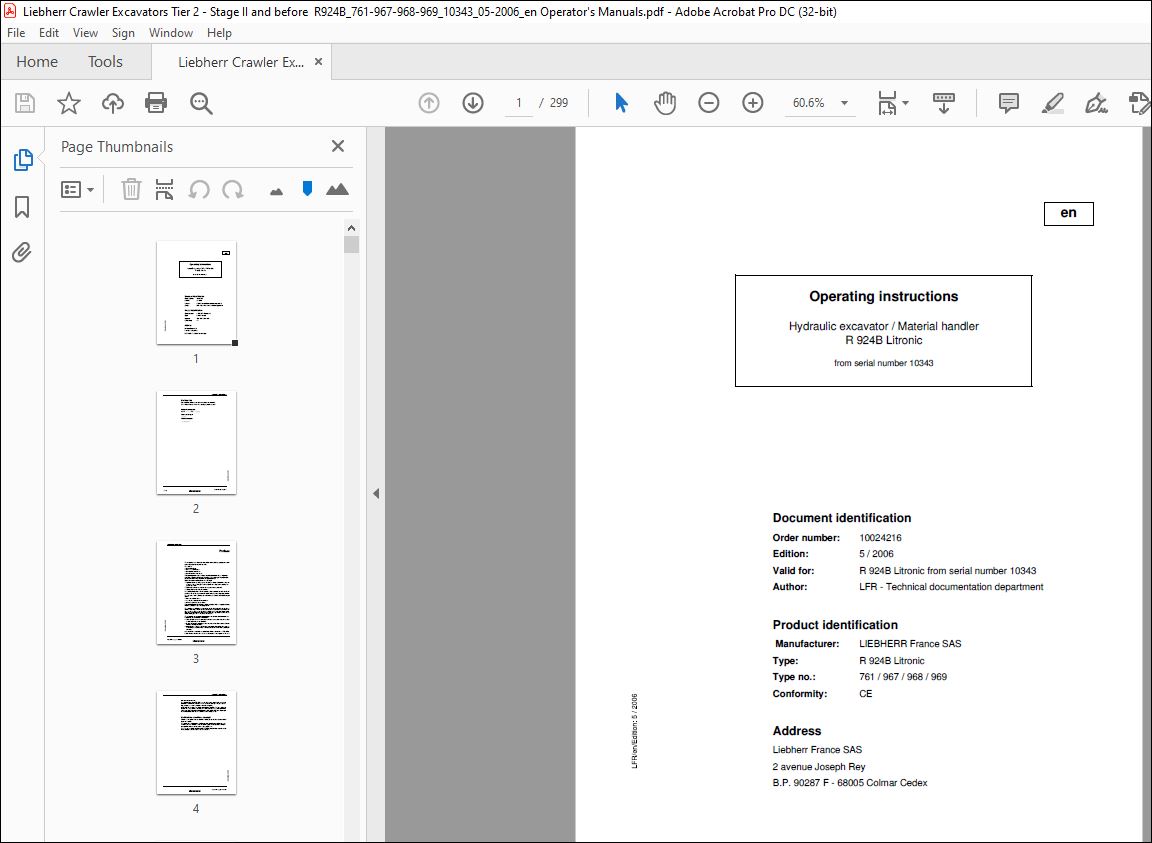Select page 2 thumbnail
This screenshot has width=1152, height=843.
tap(196, 442)
